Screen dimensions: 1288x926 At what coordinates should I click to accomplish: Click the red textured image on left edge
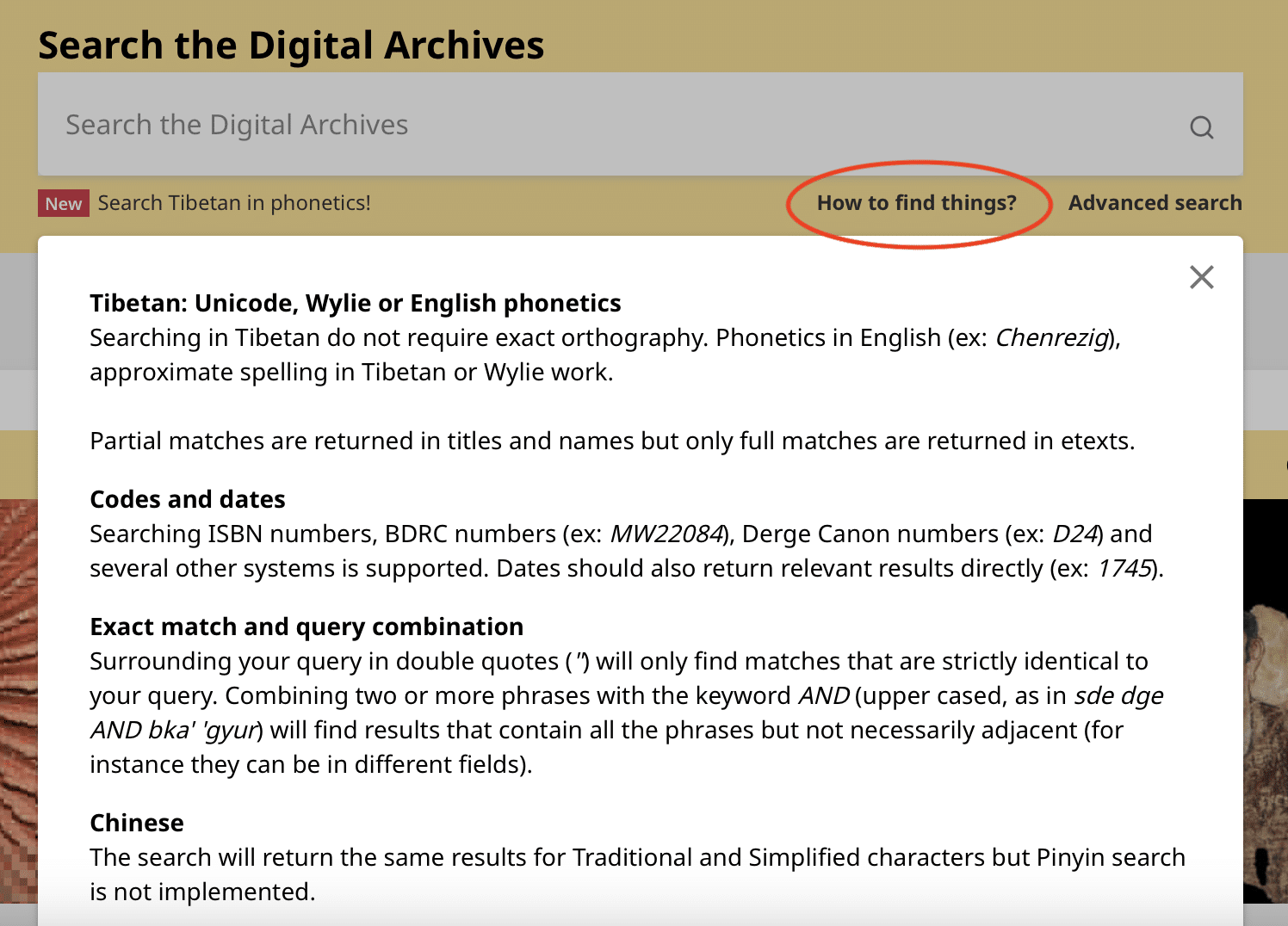tap(18, 701)
